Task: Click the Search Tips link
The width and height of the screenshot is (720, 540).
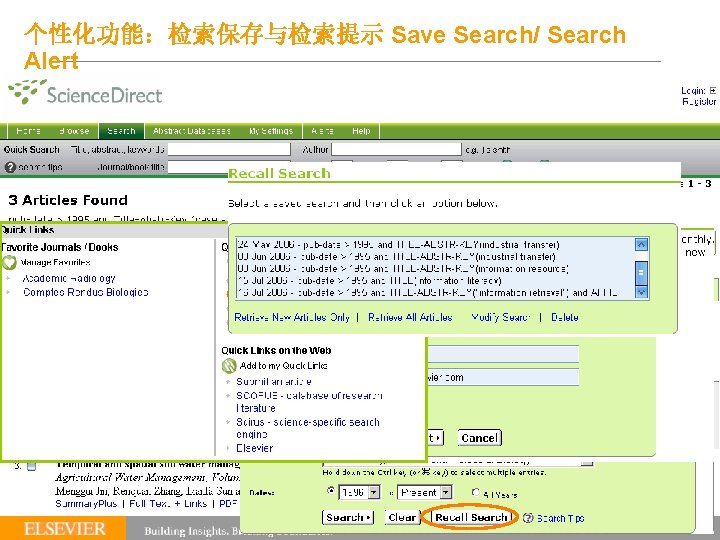Action: tap(560, 518)
